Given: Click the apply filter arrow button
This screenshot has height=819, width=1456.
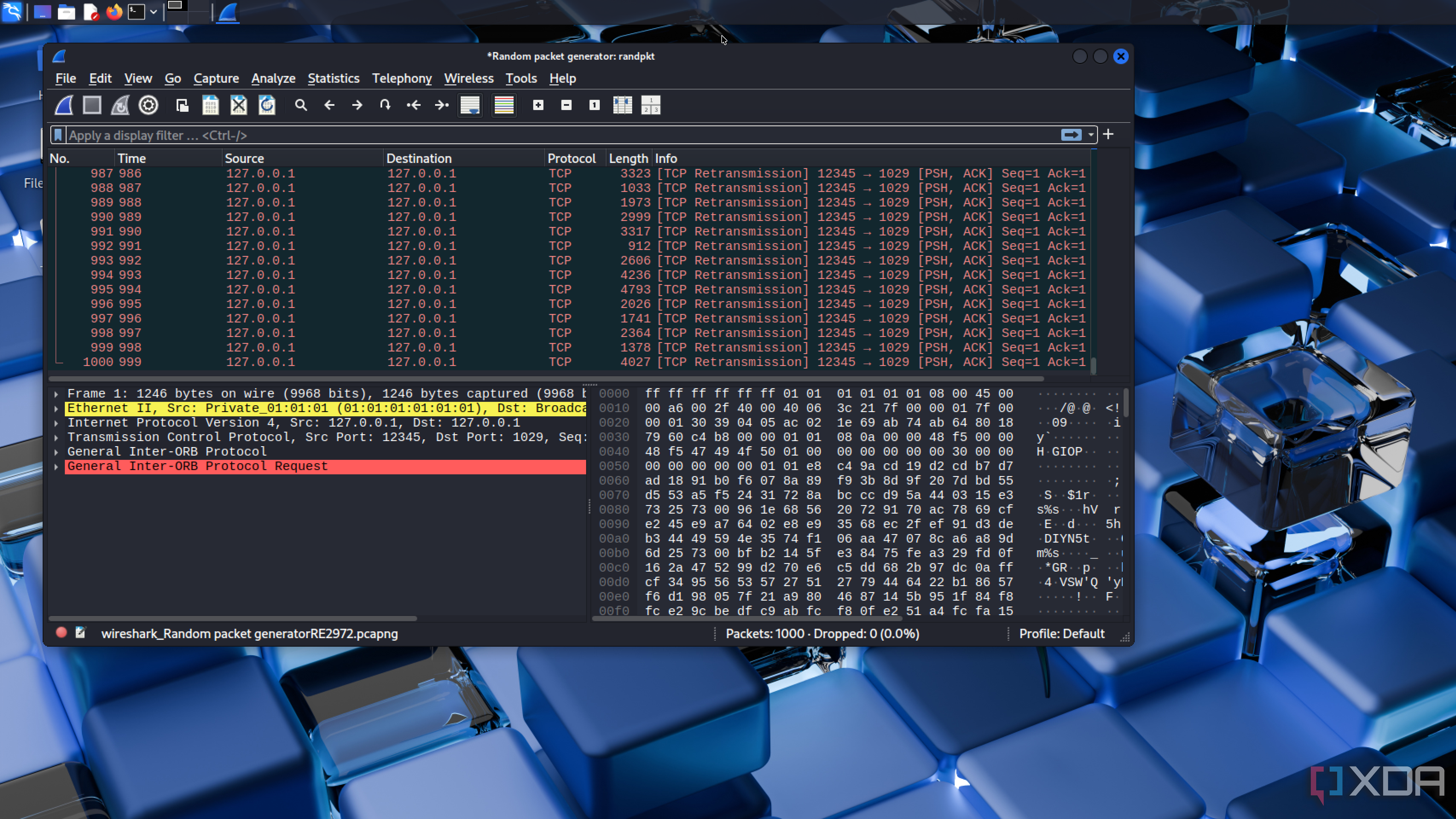Looking at the screenshot, I should point(1071,135).
